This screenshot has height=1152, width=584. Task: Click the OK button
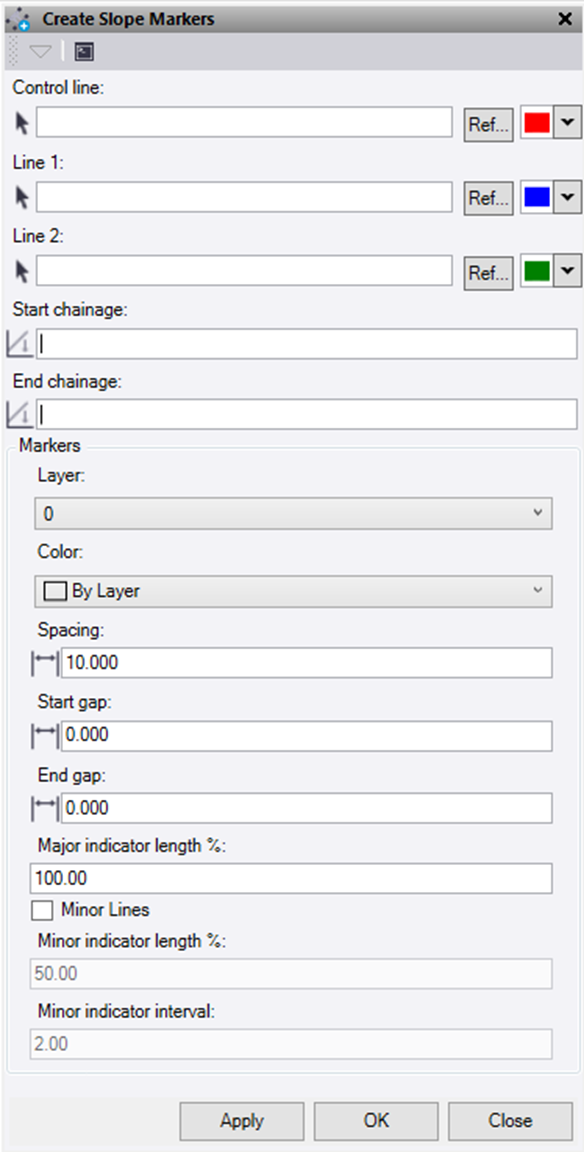click(x=375, y=1121)
